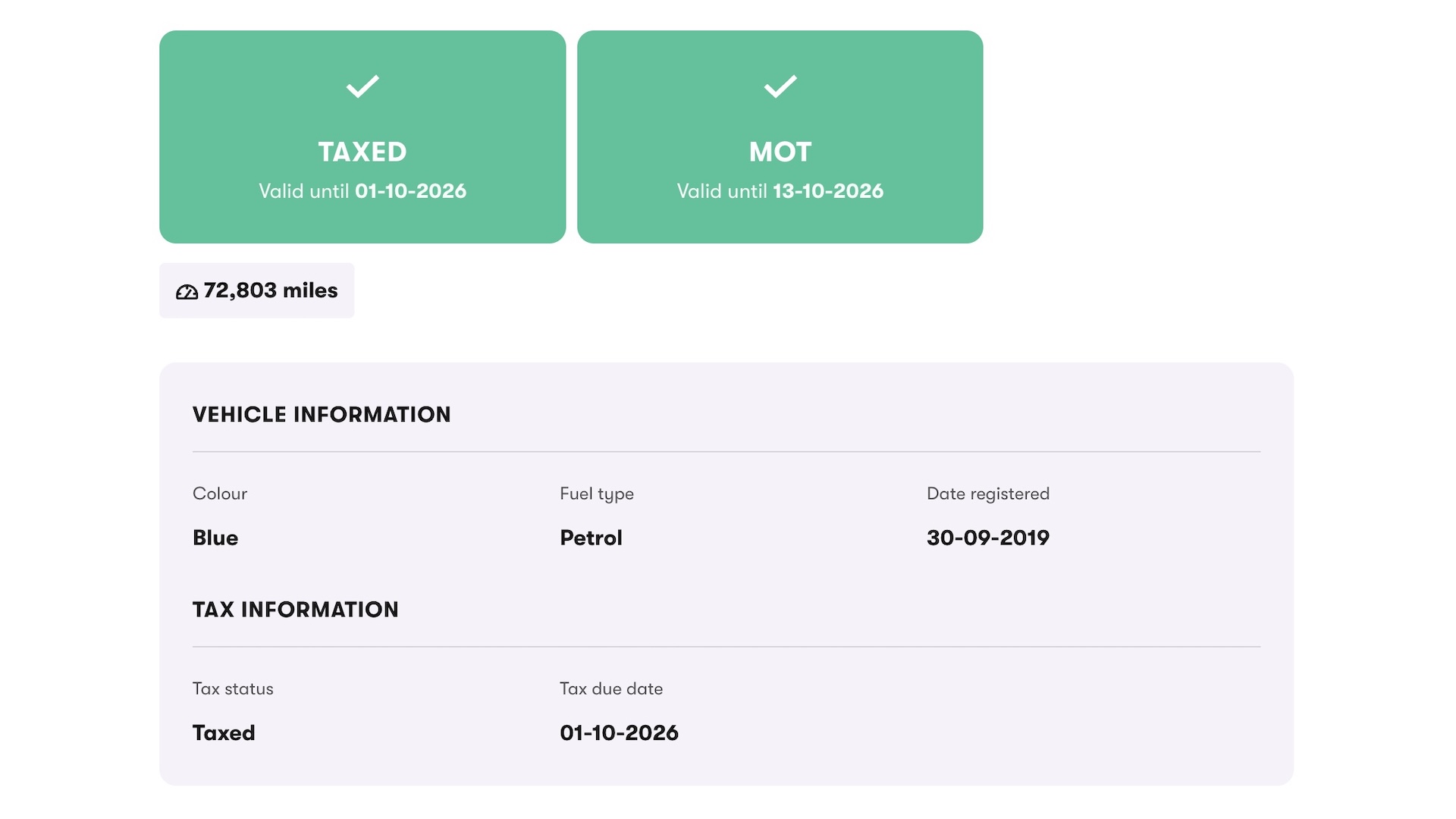Click the Tax due date value 01-10-2026
The width and height of the screenshot is (1456, 819).
coord(619,733)
